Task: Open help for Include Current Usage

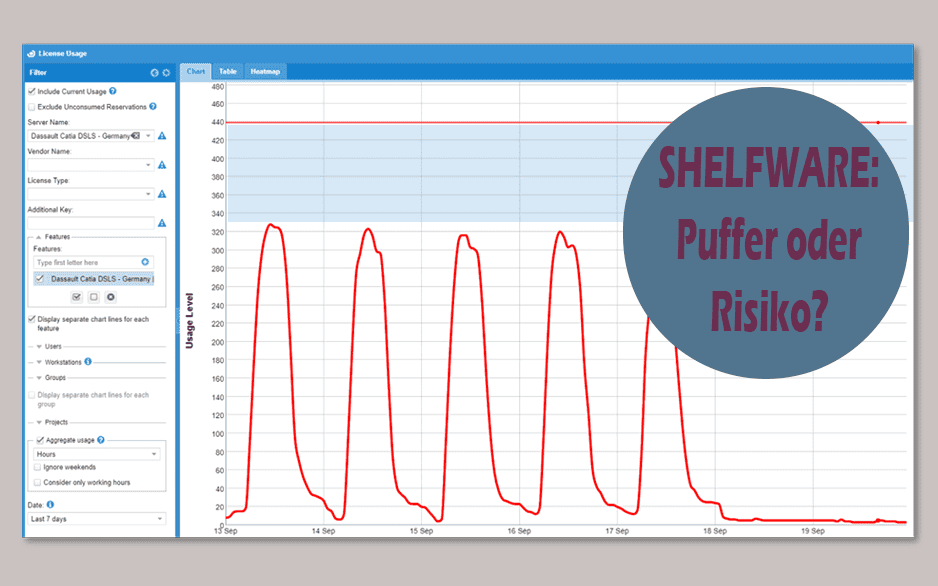Action: (x=112, y=91)
